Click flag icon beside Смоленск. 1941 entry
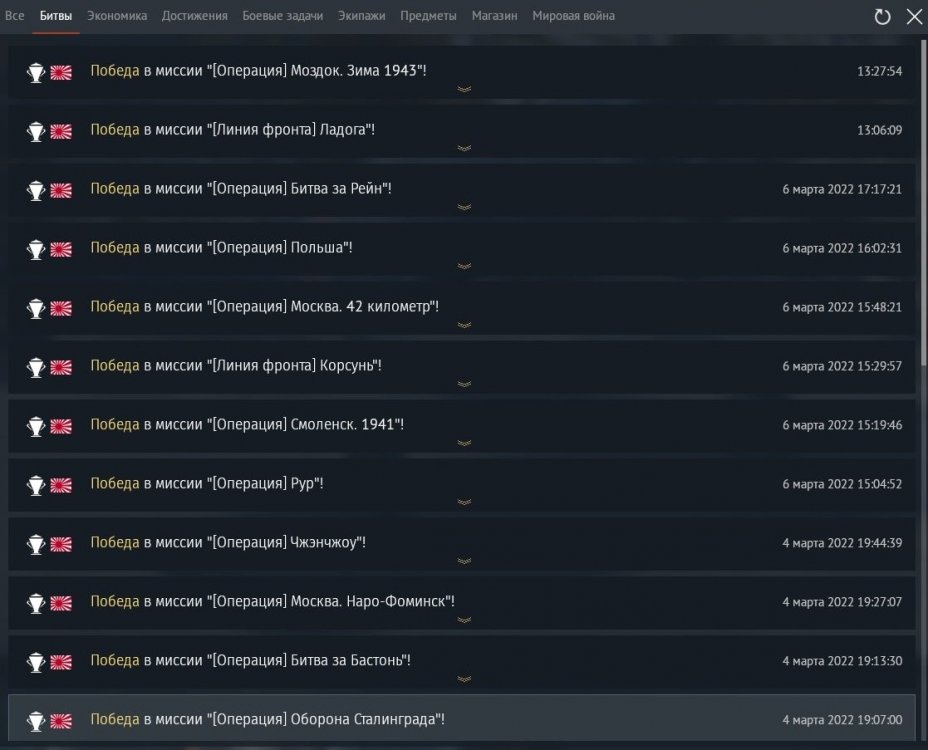 [x=61, y=426]
